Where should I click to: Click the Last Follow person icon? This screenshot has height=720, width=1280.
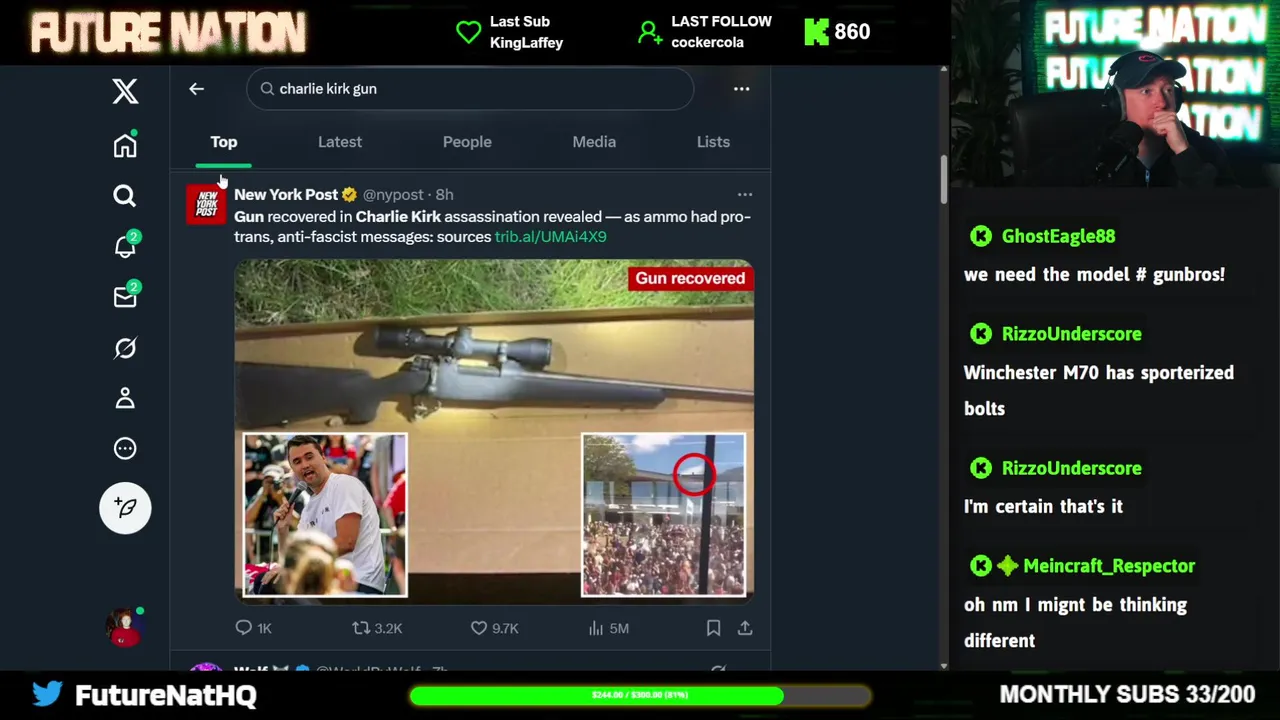coord(650,33)
